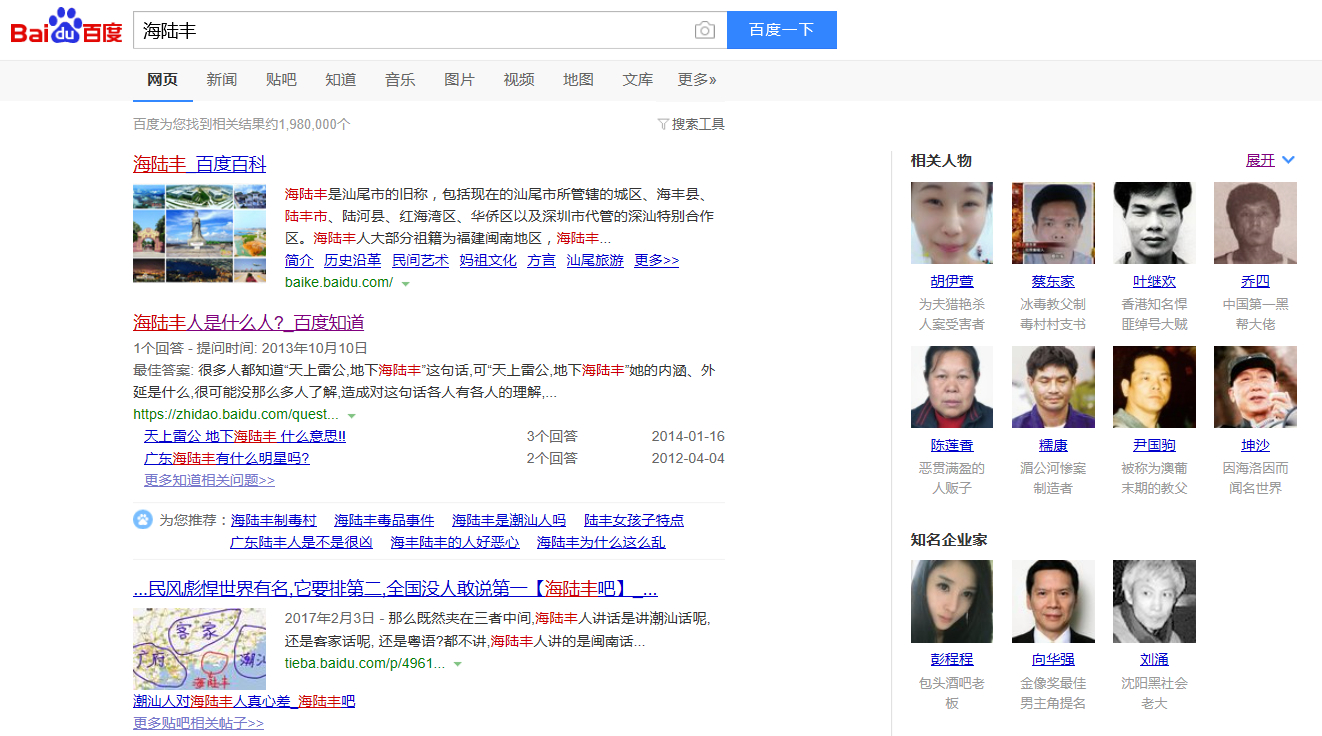Click 更多>> under the baike result
Screen dimensions: 1322x736
(x=657, y=260)
